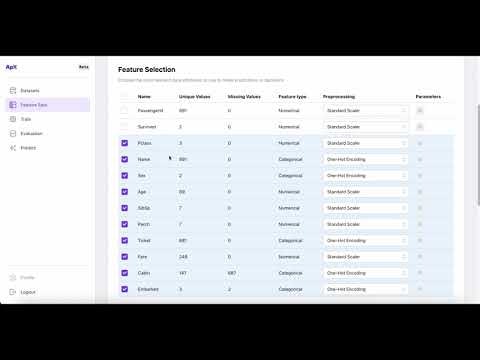Image resolution: width=480 pixels, height=360 pixels.
Task: Click Categorical type in the Ticket row
Action: 290,240
